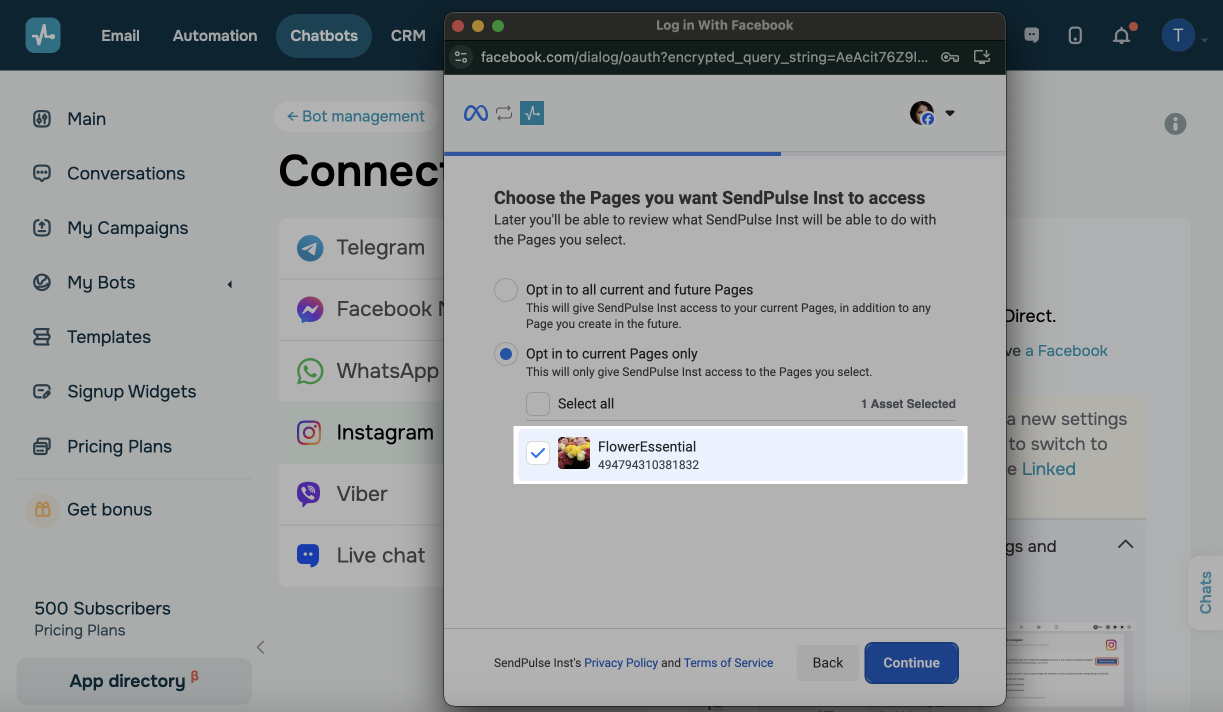Select the Instagram channel icon
The image size is (1223, 712).
point(309,433)
